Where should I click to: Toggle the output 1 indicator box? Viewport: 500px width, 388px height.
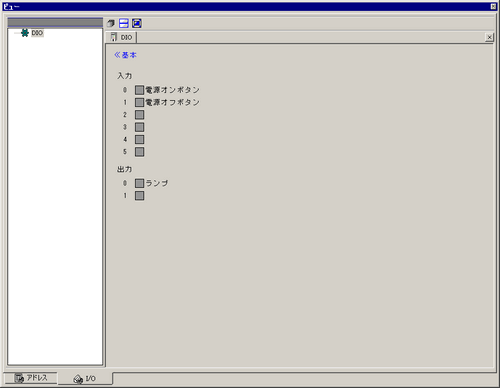(139, 196)
